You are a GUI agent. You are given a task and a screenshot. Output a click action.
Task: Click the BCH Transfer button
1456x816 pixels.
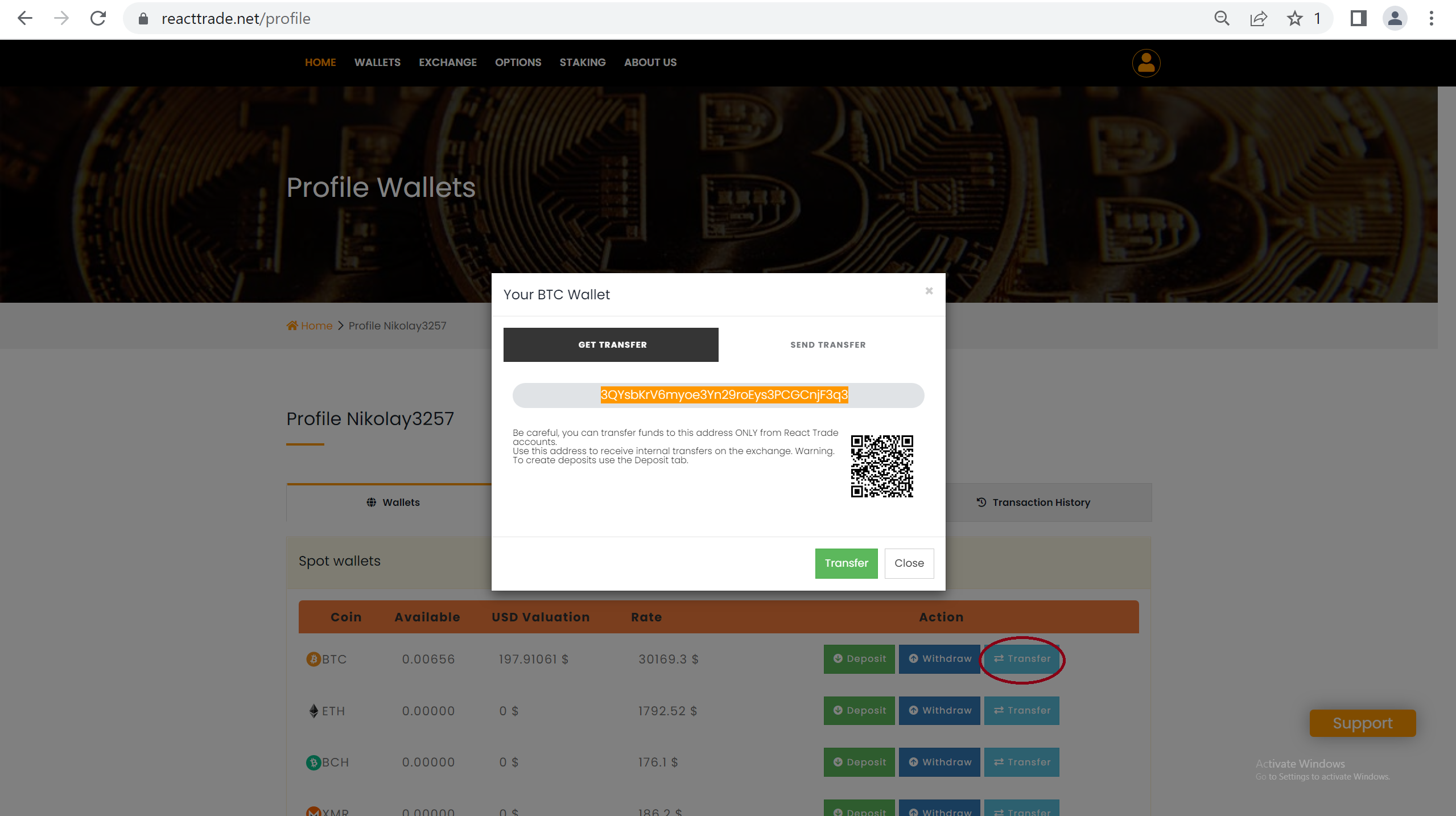pos(1022,763)
